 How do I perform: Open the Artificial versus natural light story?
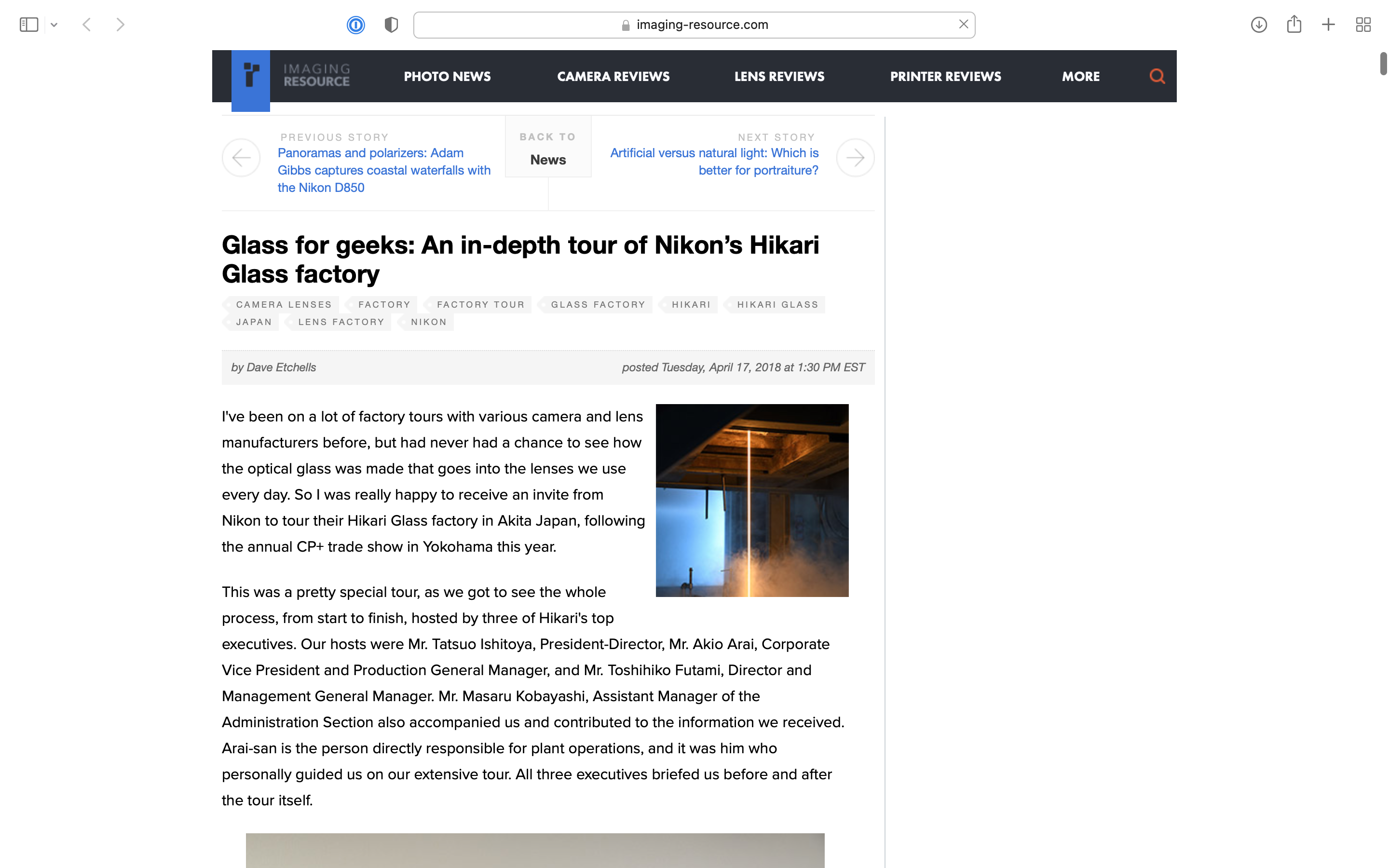tap(714, 162)
